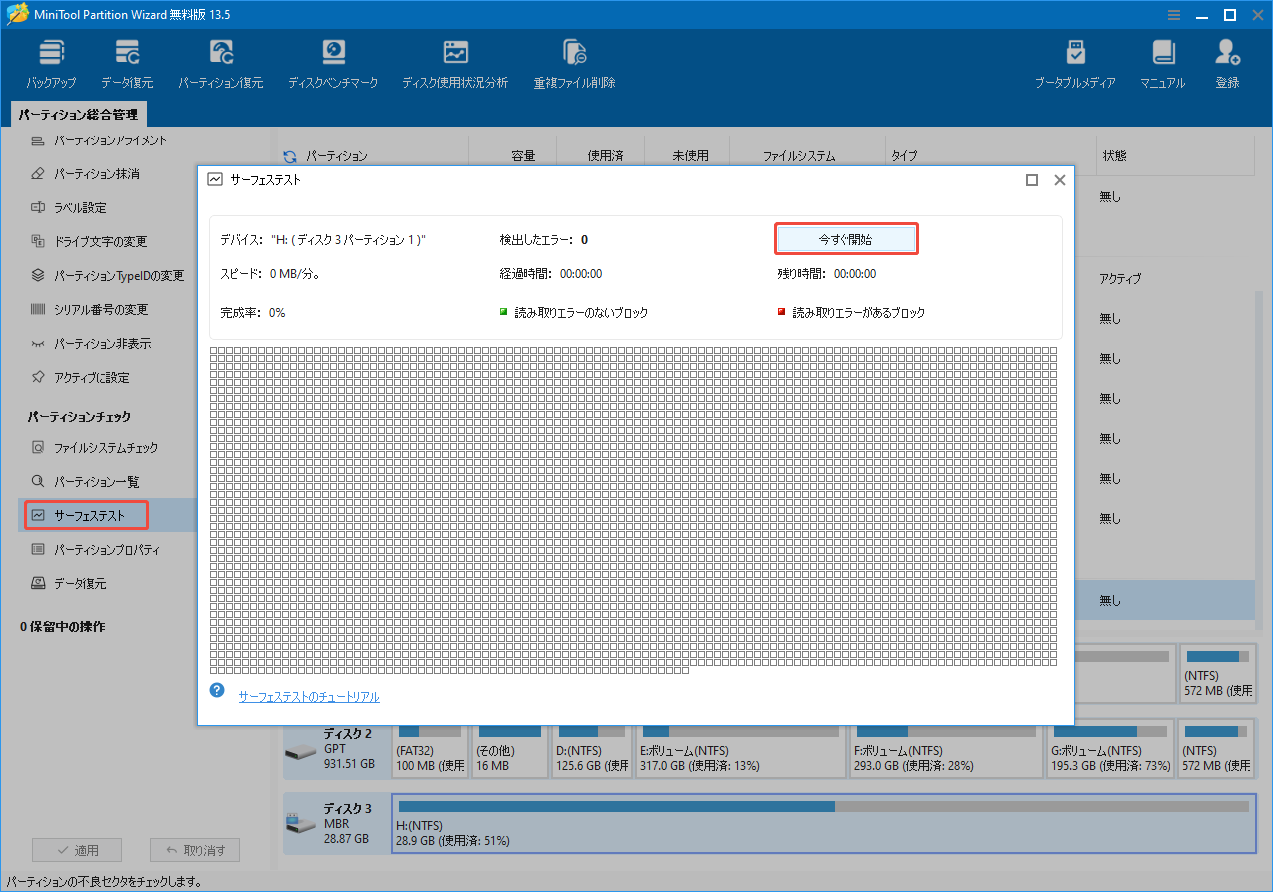Click the 適用 apply button
The image size is (1273, 892).
pyautogui.click(x=77, y=849)
